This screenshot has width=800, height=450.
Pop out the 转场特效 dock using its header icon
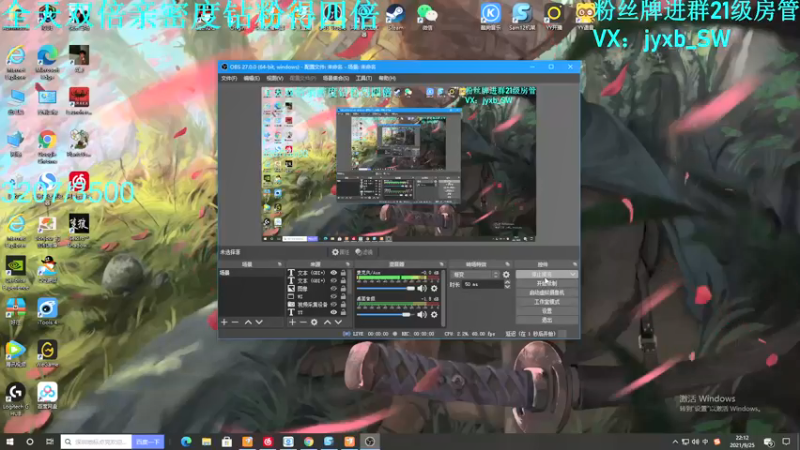point(507,264)
